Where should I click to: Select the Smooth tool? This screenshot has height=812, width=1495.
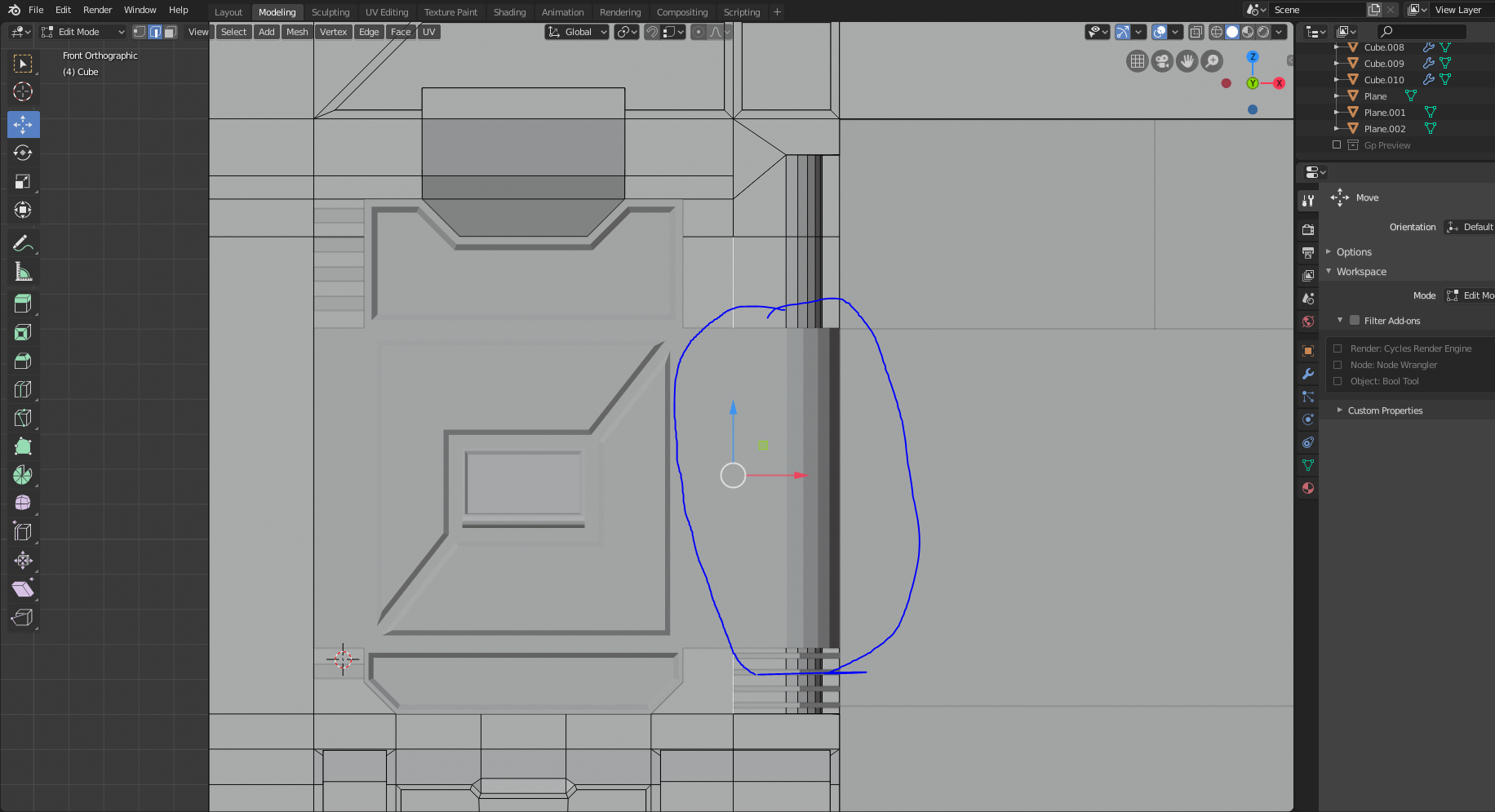coord(23,503)
